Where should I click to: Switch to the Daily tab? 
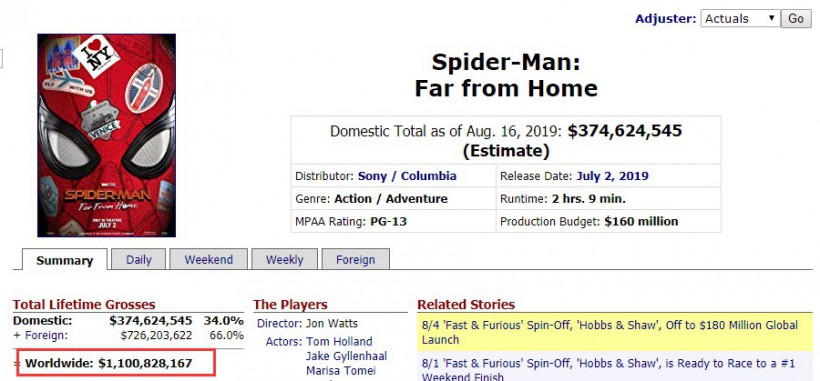(139, 259)
